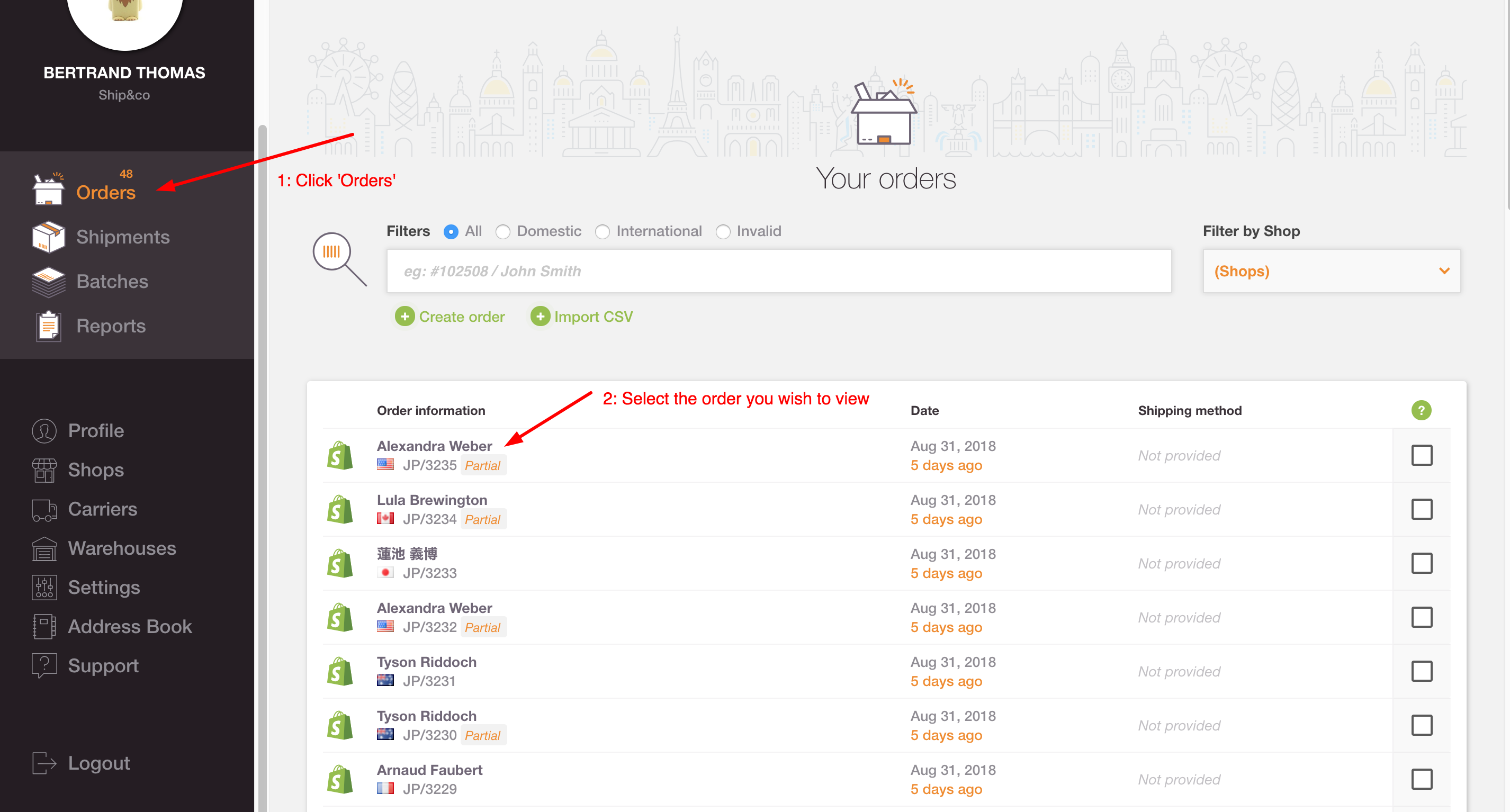Screen dimensions: 1510x812
Task: Click the Partial tag on JP/3235
Action: click(x=482, y=465)
